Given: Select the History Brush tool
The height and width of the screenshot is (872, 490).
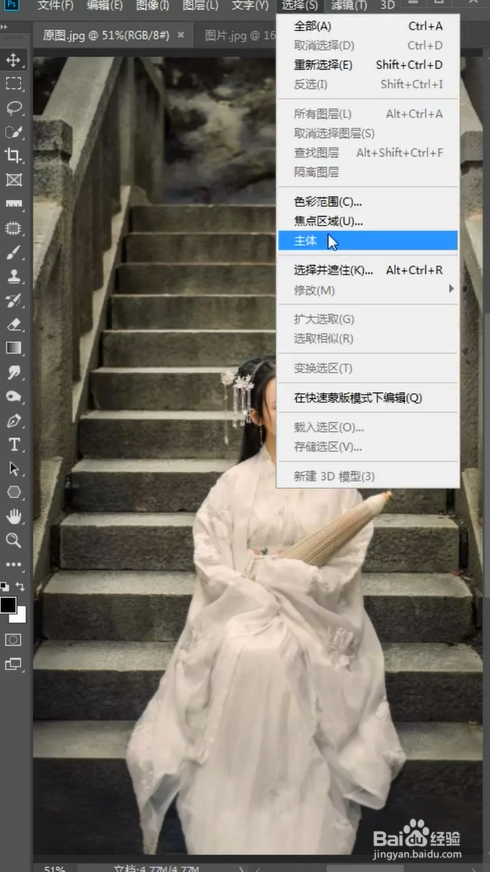Looking at the screenshot, I should pos(13,301).
